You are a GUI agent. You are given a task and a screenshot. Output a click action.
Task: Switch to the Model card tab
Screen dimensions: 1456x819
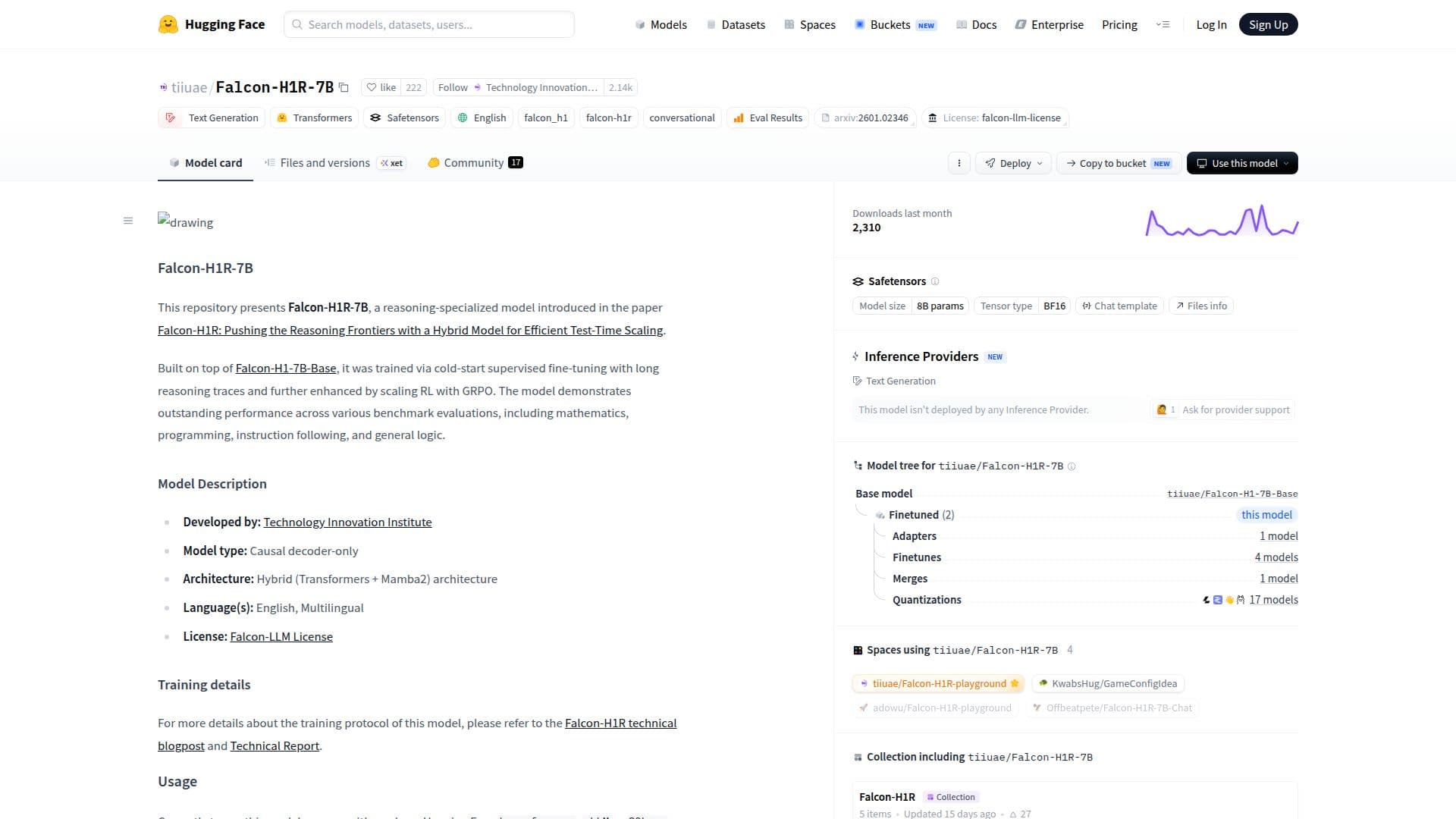click(x=206, y=163)
